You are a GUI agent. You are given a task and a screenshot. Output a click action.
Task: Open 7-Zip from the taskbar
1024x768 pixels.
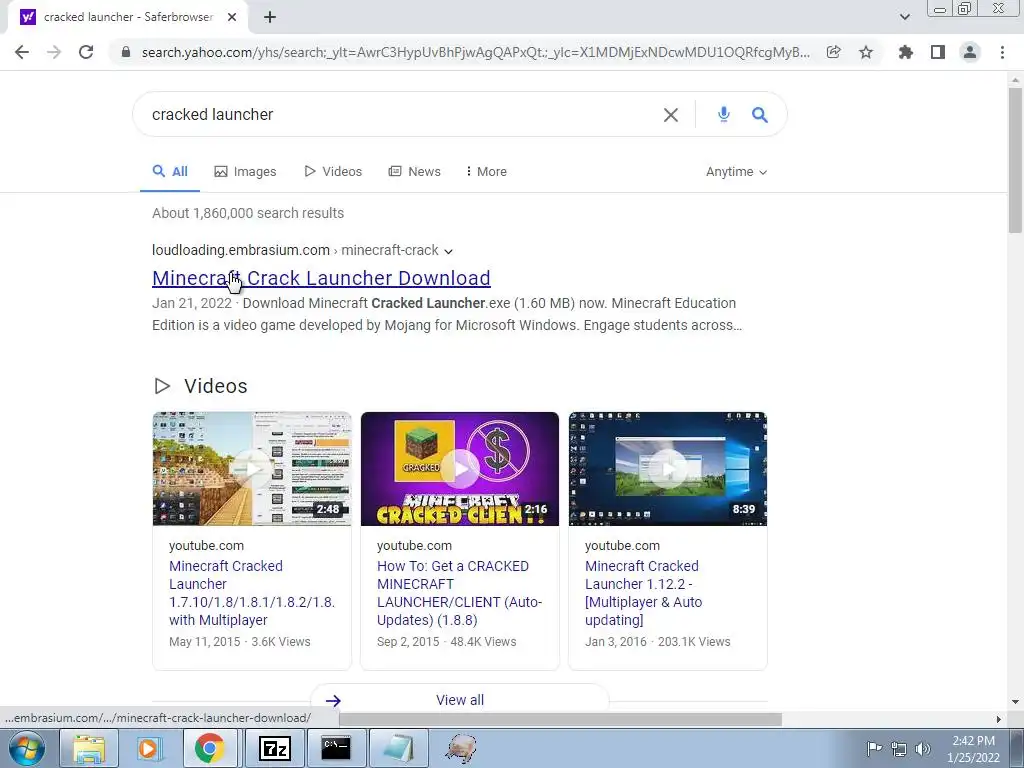[x=274, y=748]
